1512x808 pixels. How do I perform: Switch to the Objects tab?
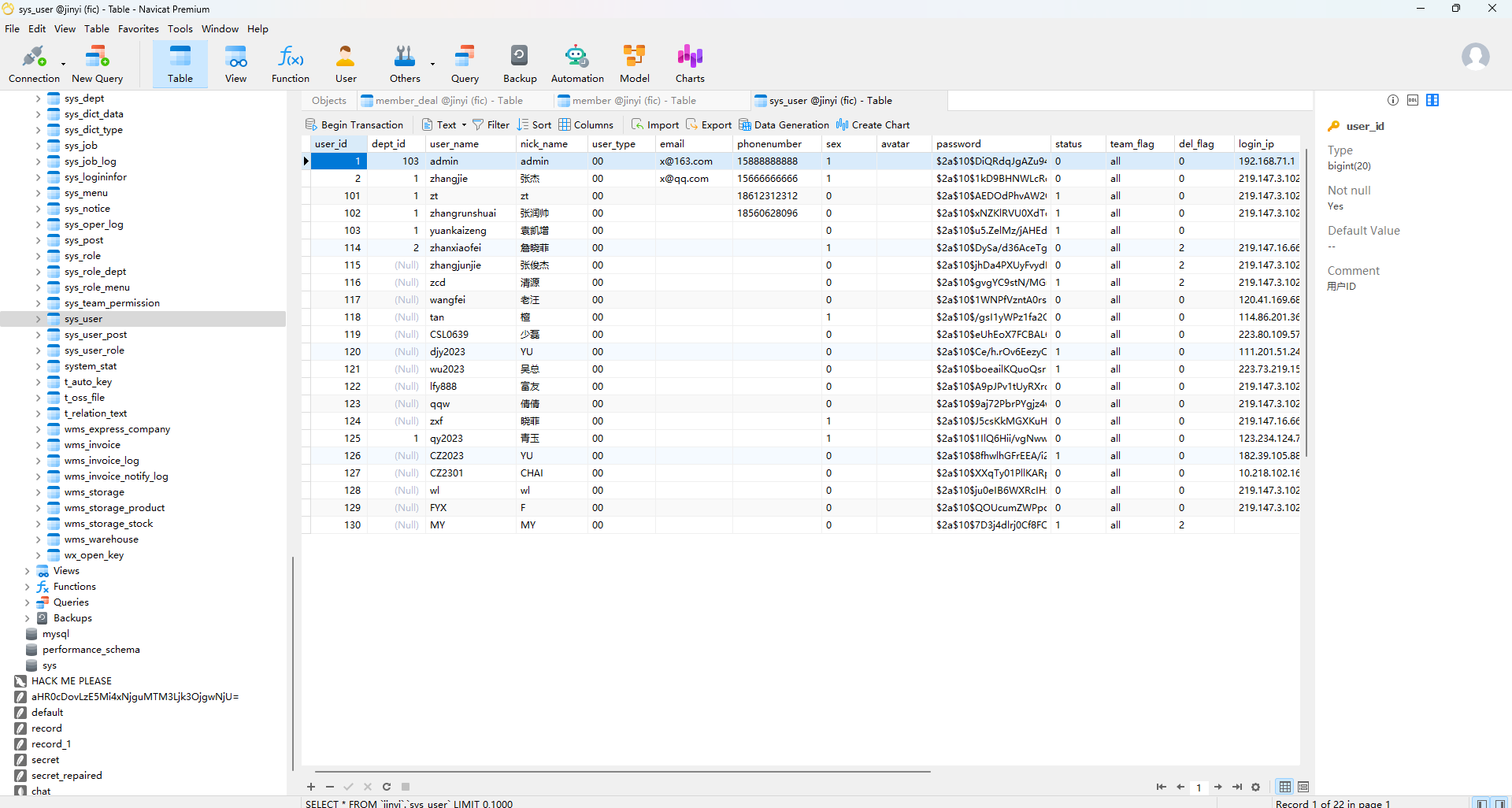tap(329, 100)
